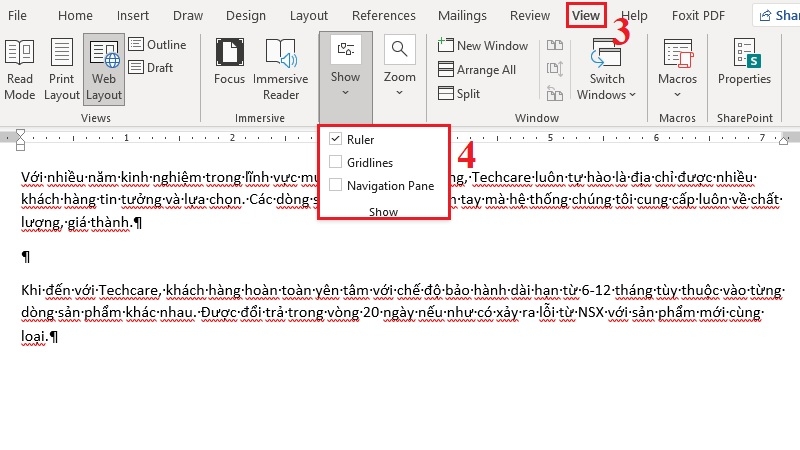Open the Insert tab
The image size is (800, 450).
point(133,16)
